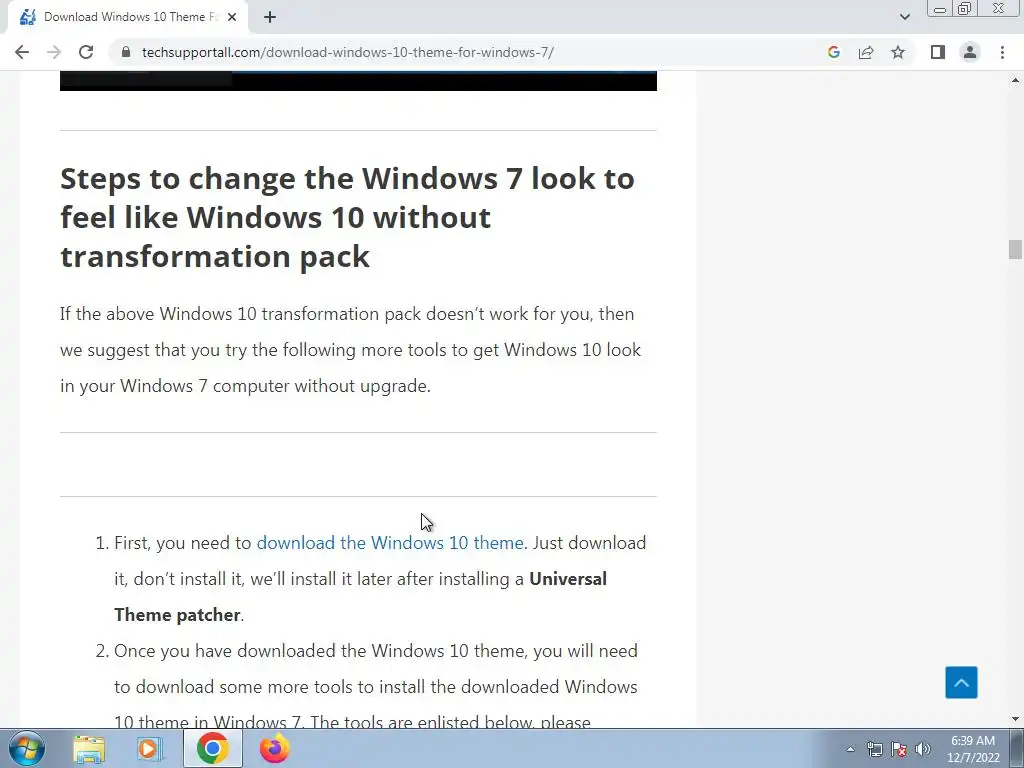The height and width of the screenshot is (768, 1024).
Task: Show hidden system tray icons
Action: coord(850,749)
